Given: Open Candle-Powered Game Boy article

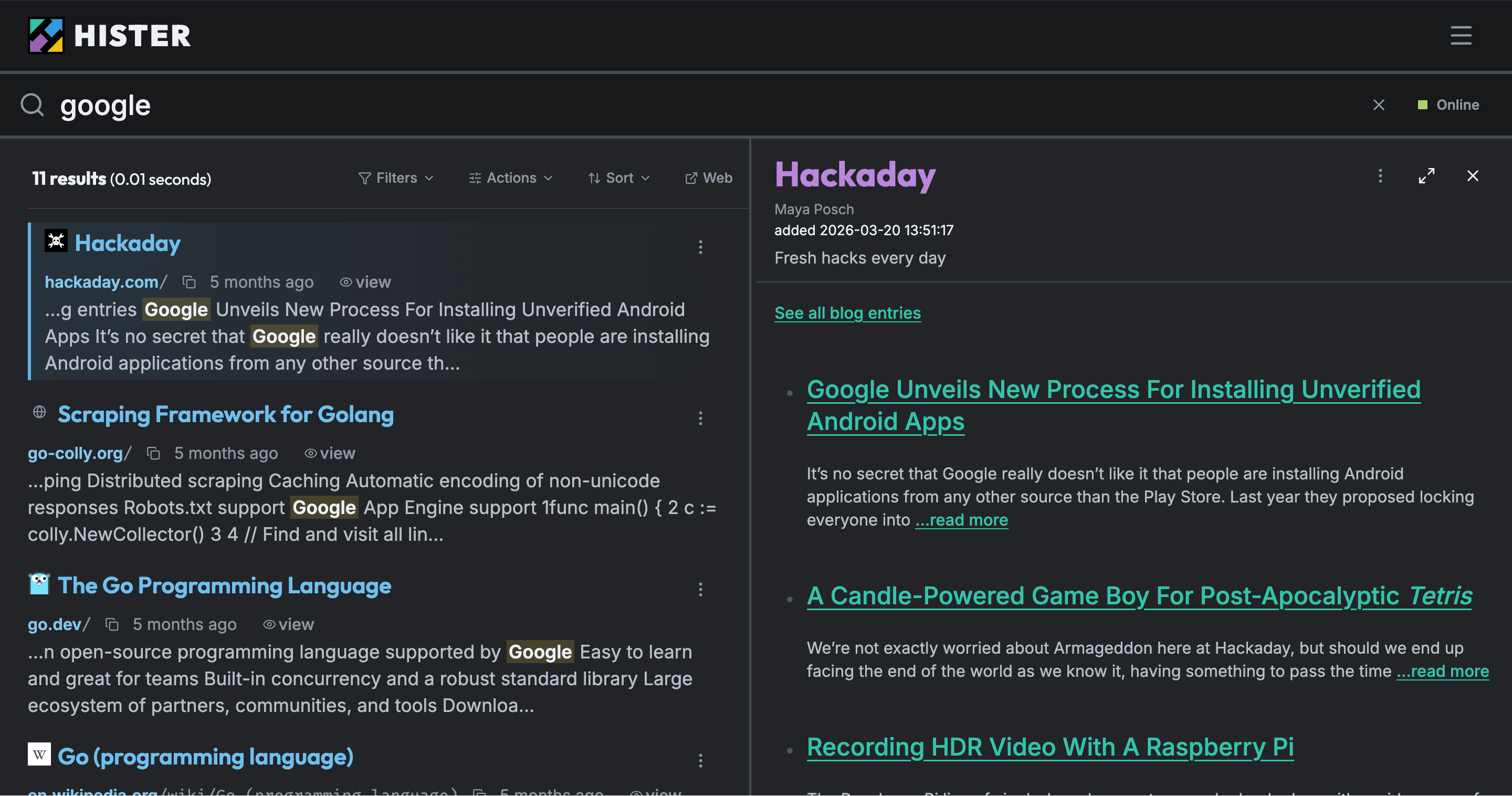Looking at the screenshot, I should [x=1139, y=595].
